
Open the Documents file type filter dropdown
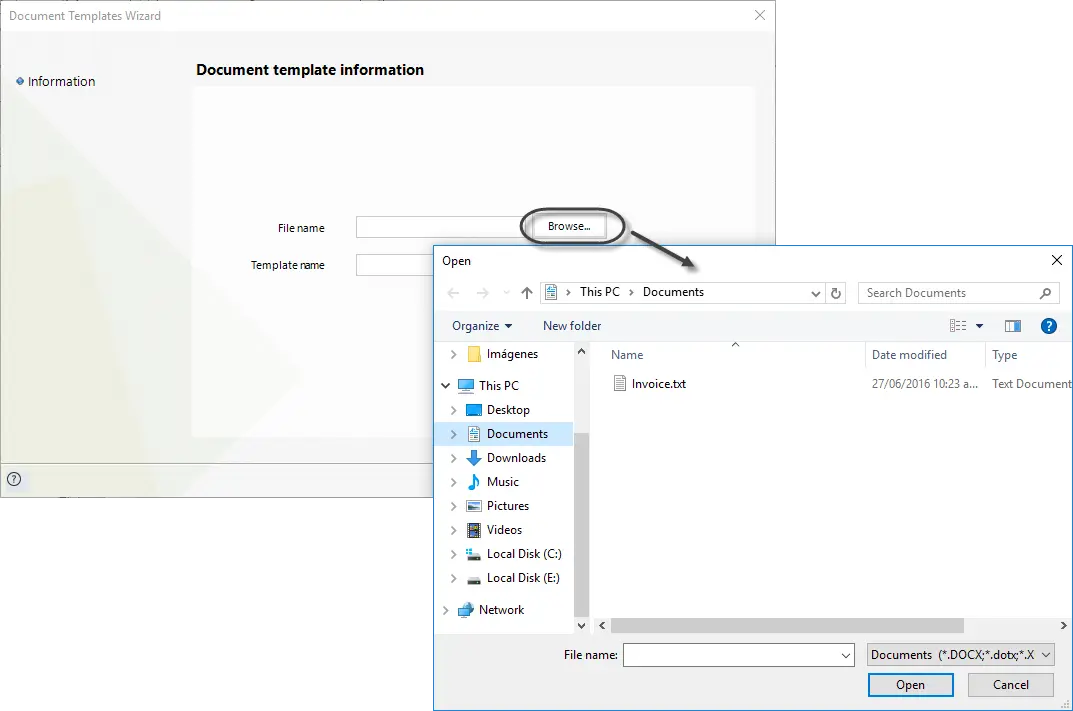[x=960, y=655]
